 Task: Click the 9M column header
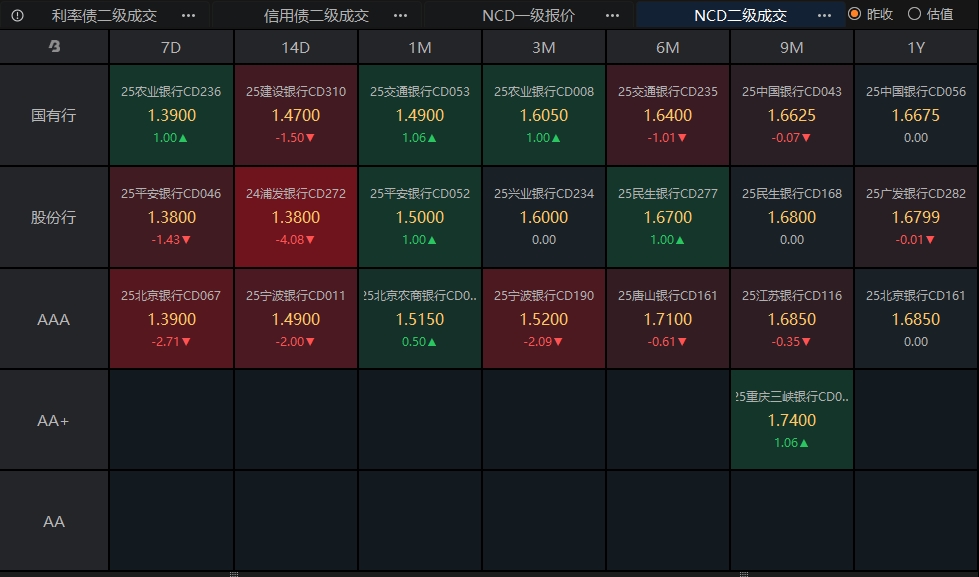pos(792,47)
